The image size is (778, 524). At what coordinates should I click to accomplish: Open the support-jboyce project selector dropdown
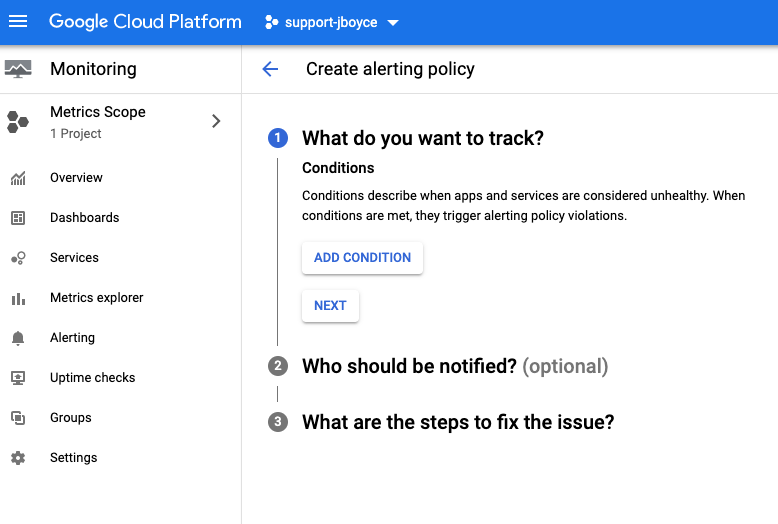[332, 22]
